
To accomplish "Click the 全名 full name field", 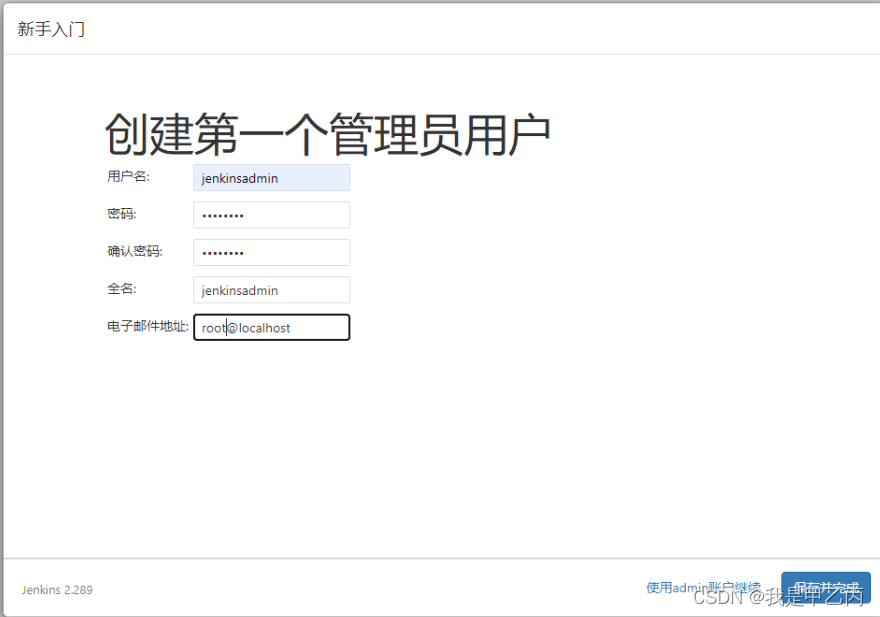I will (x=272, y=290).
